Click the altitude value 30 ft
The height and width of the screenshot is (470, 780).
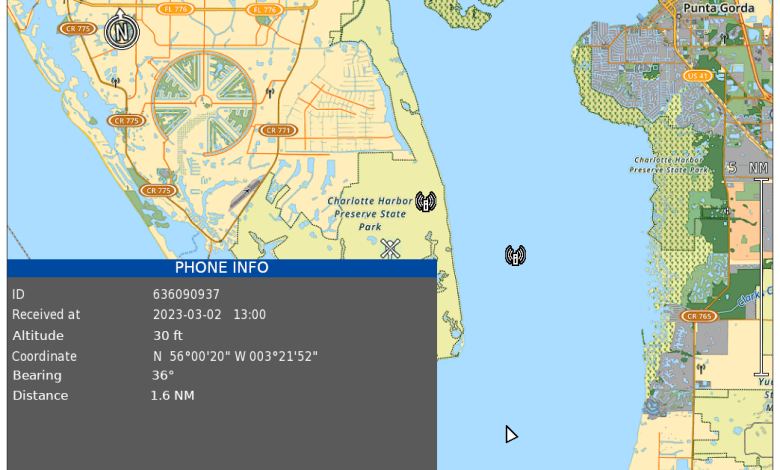(168, 336)
